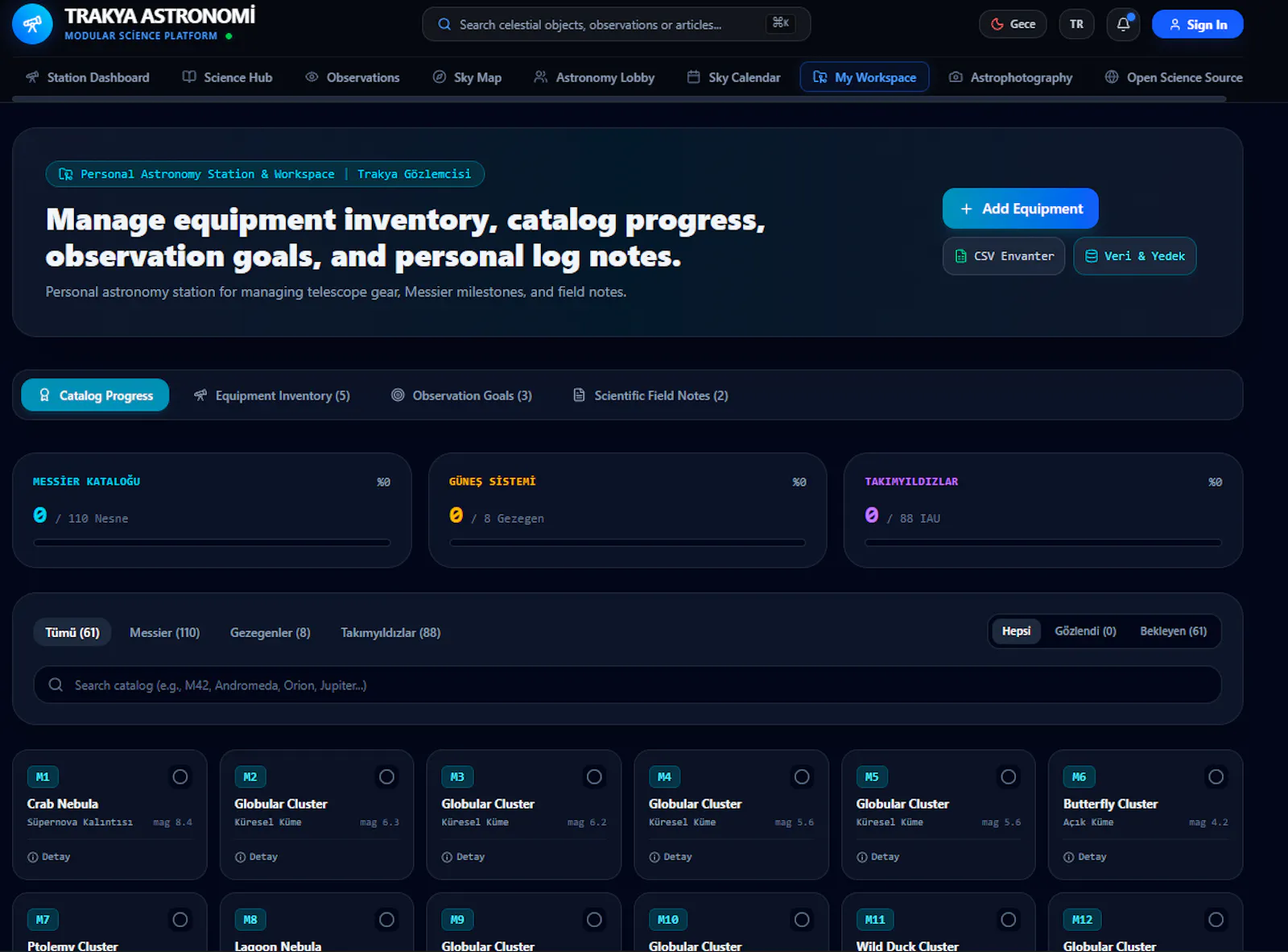Switch language with TR button
1288x952 pixels.
(1076, 24)
